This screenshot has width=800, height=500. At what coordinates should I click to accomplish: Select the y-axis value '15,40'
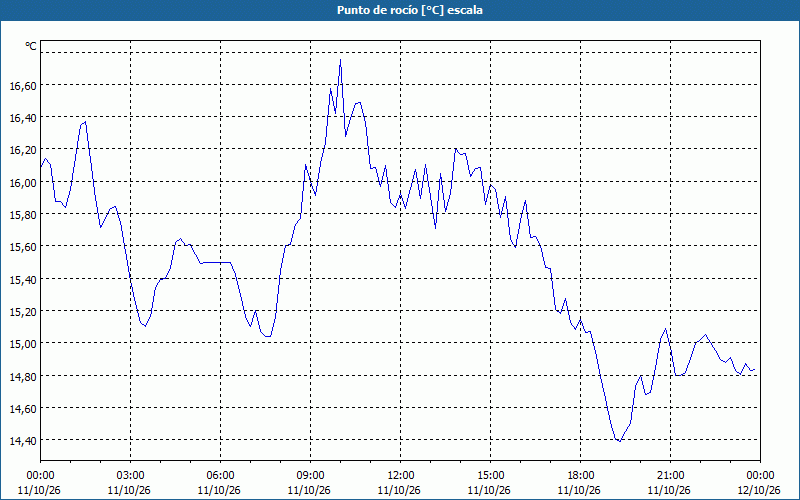[x=23, y=280]
